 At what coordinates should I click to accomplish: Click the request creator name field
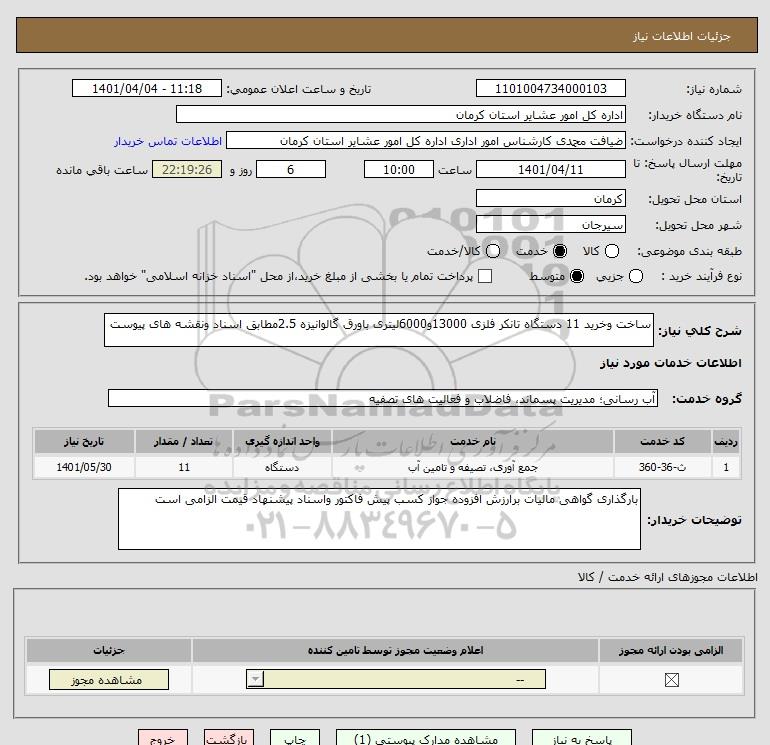(x=426, y=141)
